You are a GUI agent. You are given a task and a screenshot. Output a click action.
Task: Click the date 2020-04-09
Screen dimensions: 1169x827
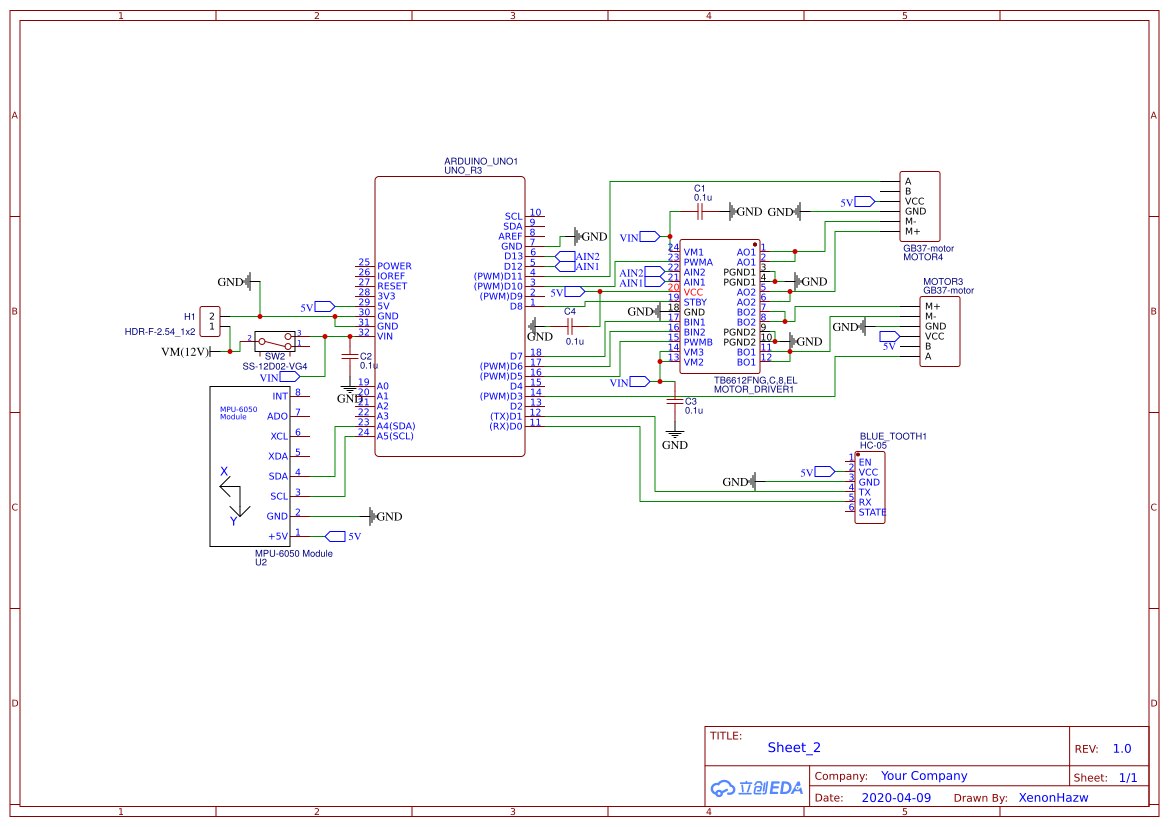tap(896, 797)
